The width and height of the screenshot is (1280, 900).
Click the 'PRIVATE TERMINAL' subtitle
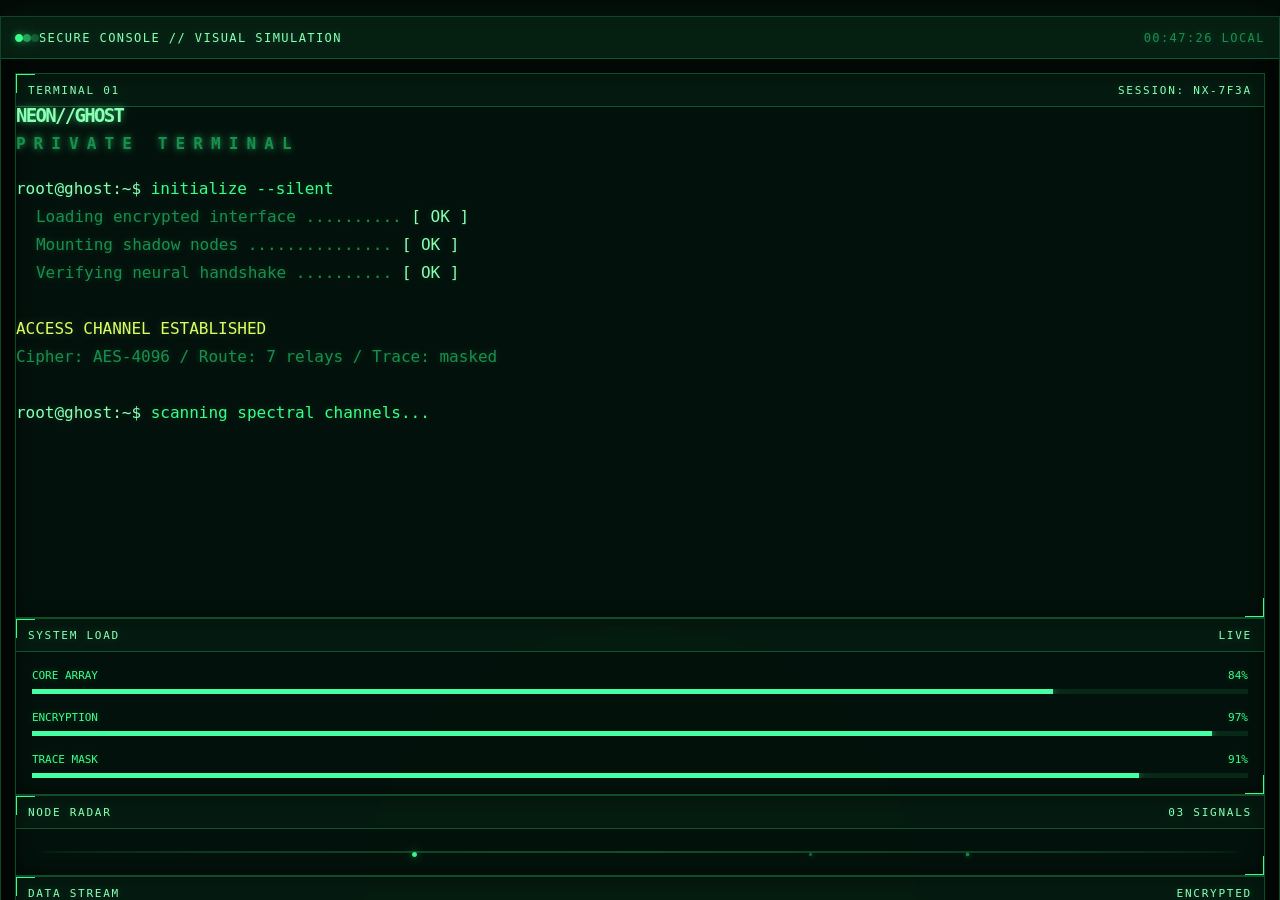coord(155,143)
